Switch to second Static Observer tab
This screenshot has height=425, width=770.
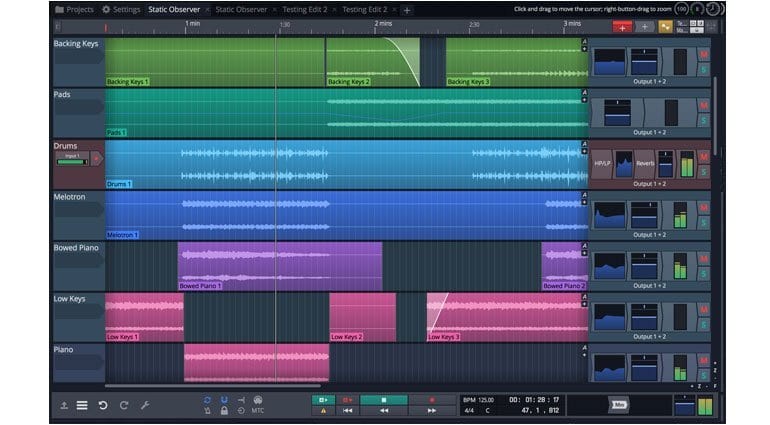click(x=241, y=9)
